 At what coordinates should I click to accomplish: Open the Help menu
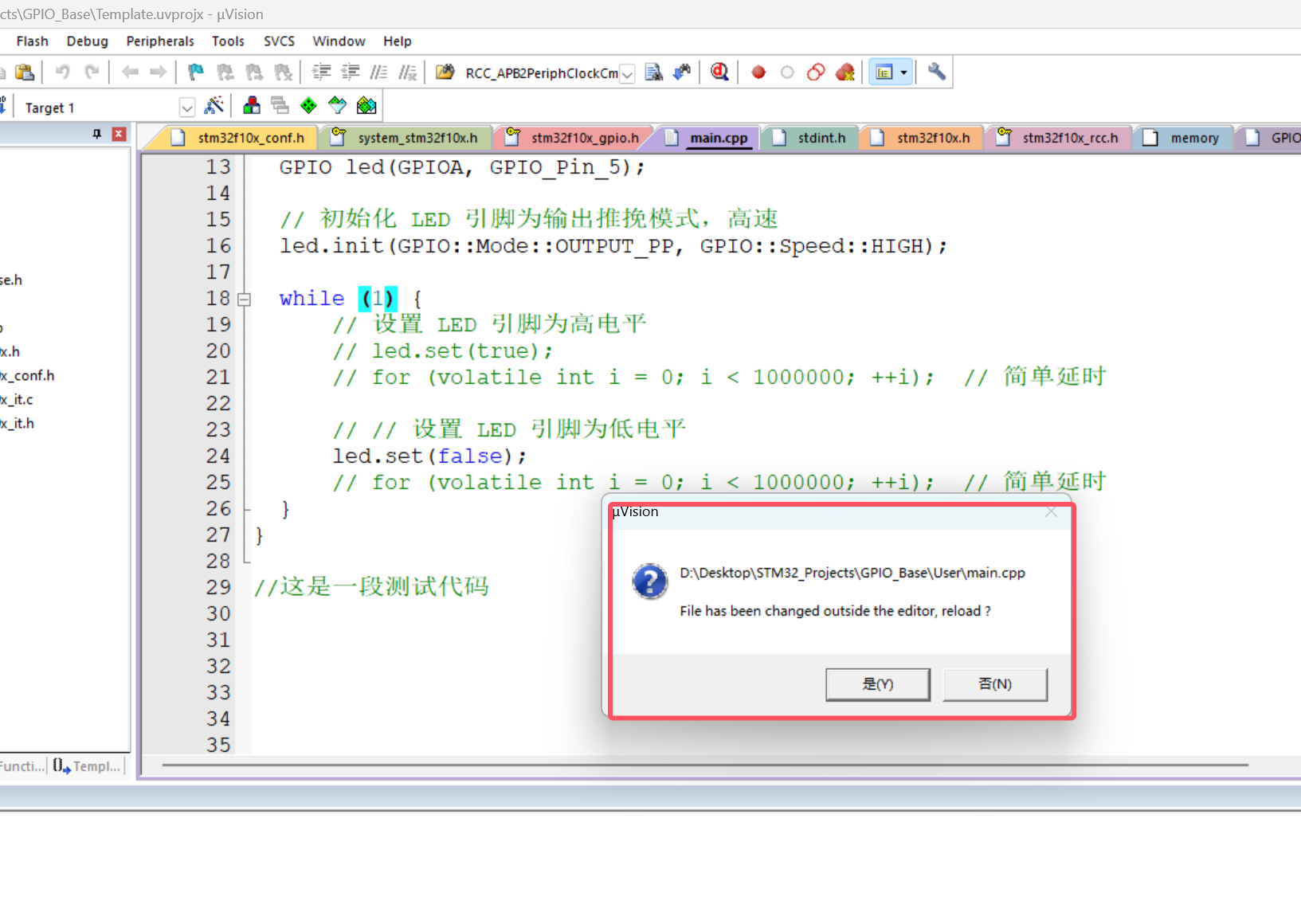tap(398, 41)
